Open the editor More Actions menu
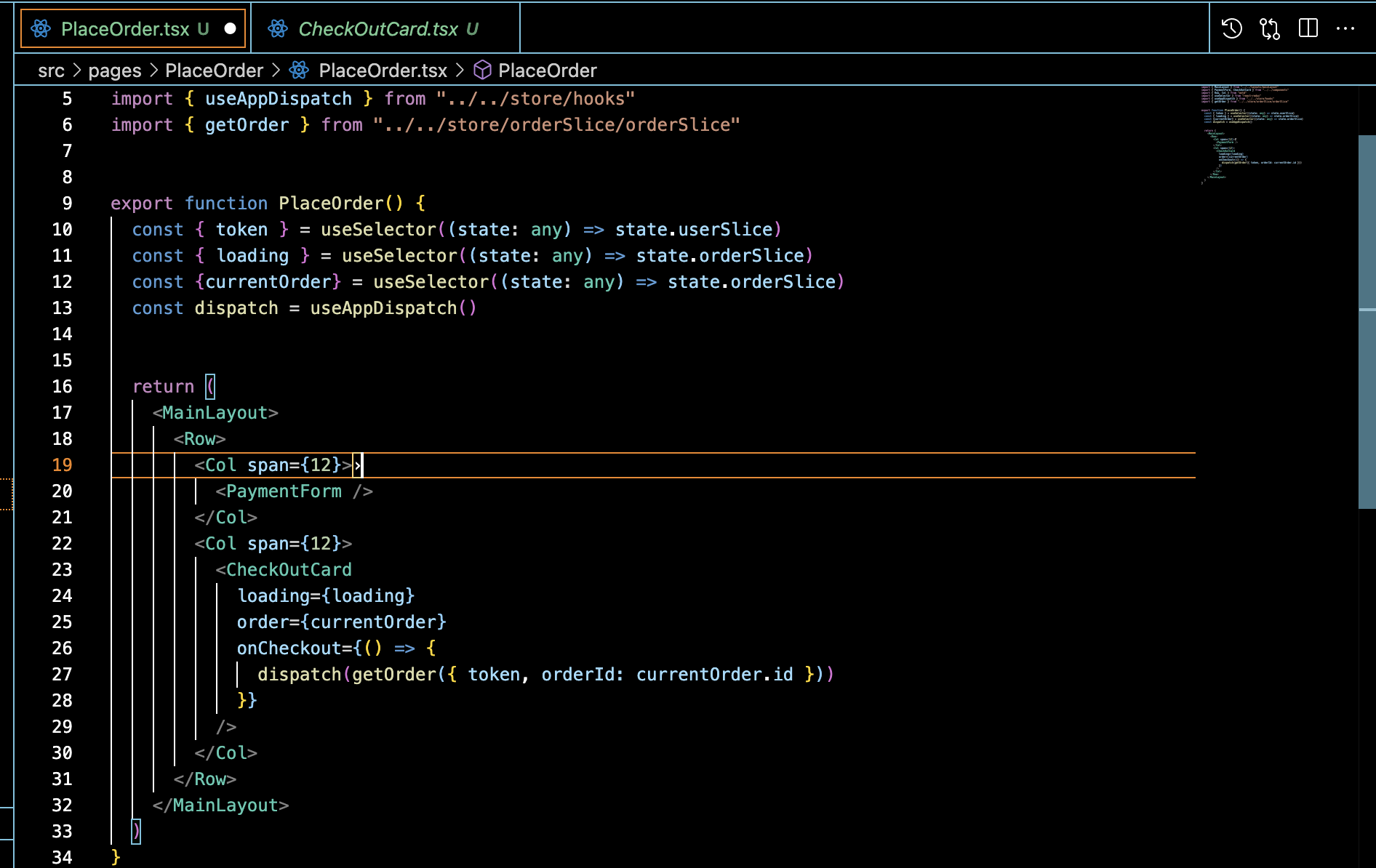Image resolution: width=1376 pixels, height=868 pixels. coord(1345,28)
